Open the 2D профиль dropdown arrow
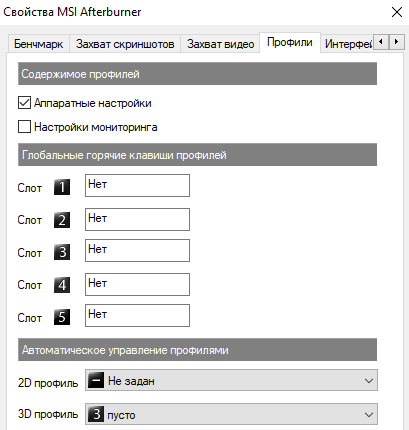 [x=369, y=380]
